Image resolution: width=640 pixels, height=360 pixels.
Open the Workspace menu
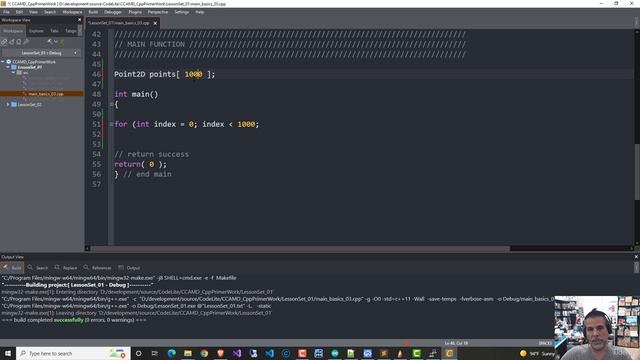pyautogui.click(x=72, y=12)
